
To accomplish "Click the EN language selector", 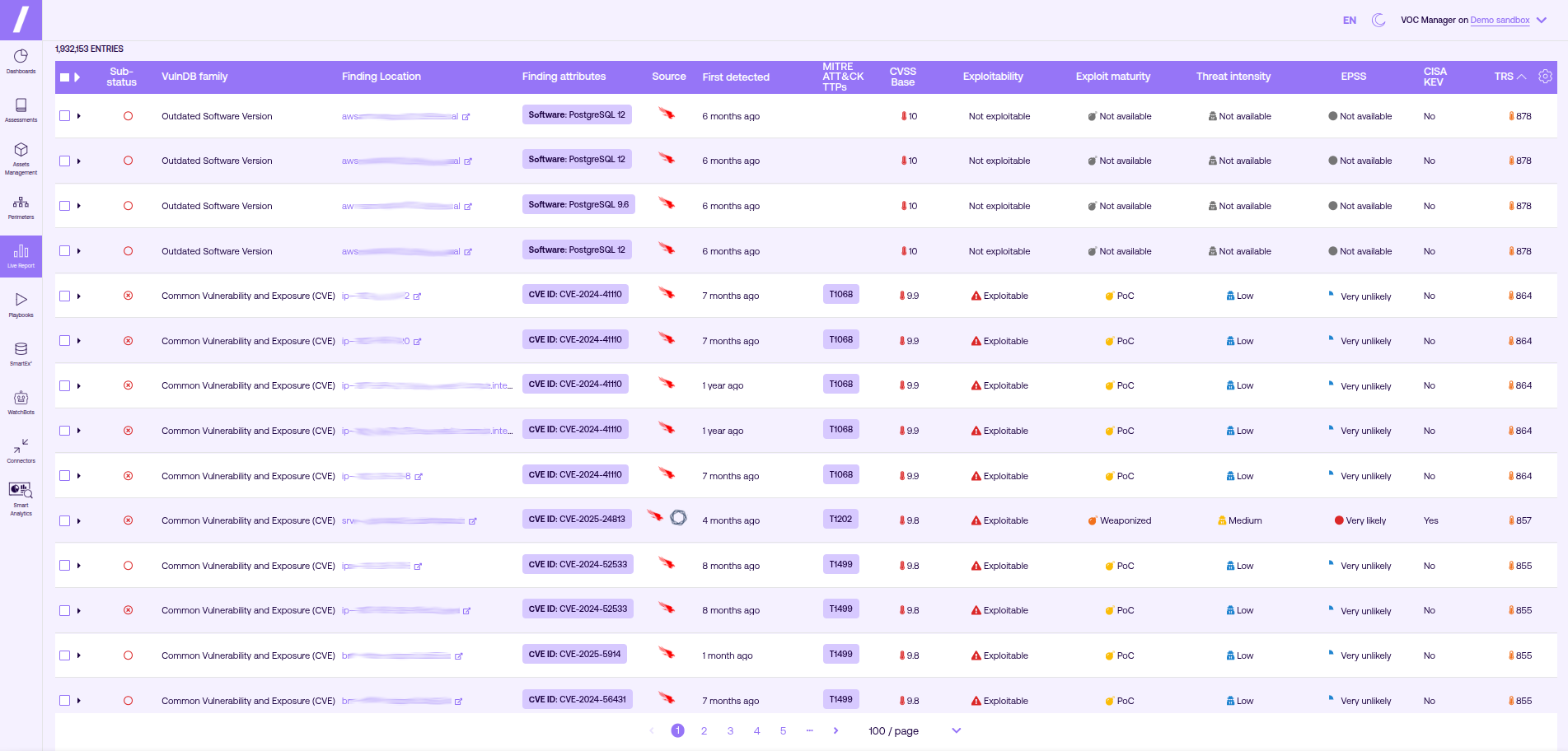I will coord(1349,21).
